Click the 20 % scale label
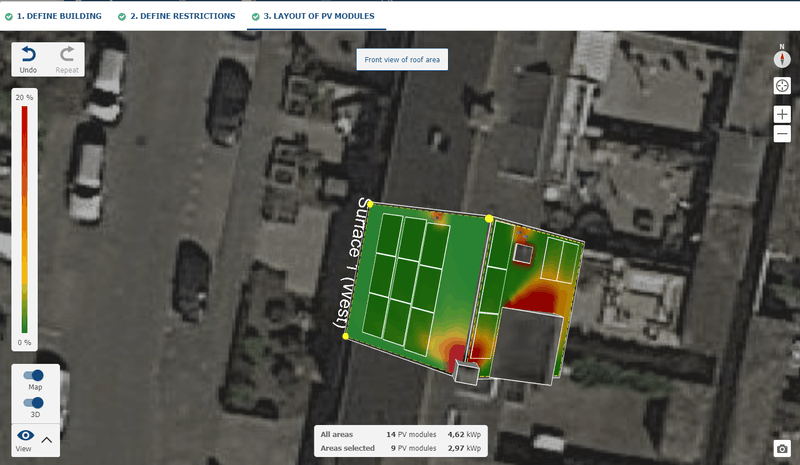The width and height of the screenshot is (800, 465). pos(24,97)
